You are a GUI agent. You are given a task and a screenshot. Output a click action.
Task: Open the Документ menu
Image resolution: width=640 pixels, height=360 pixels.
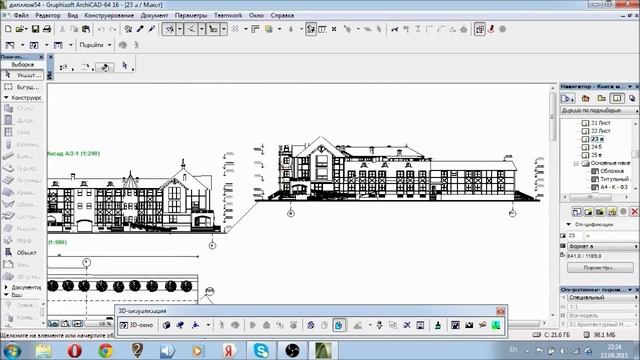click(x=154, y=16)
